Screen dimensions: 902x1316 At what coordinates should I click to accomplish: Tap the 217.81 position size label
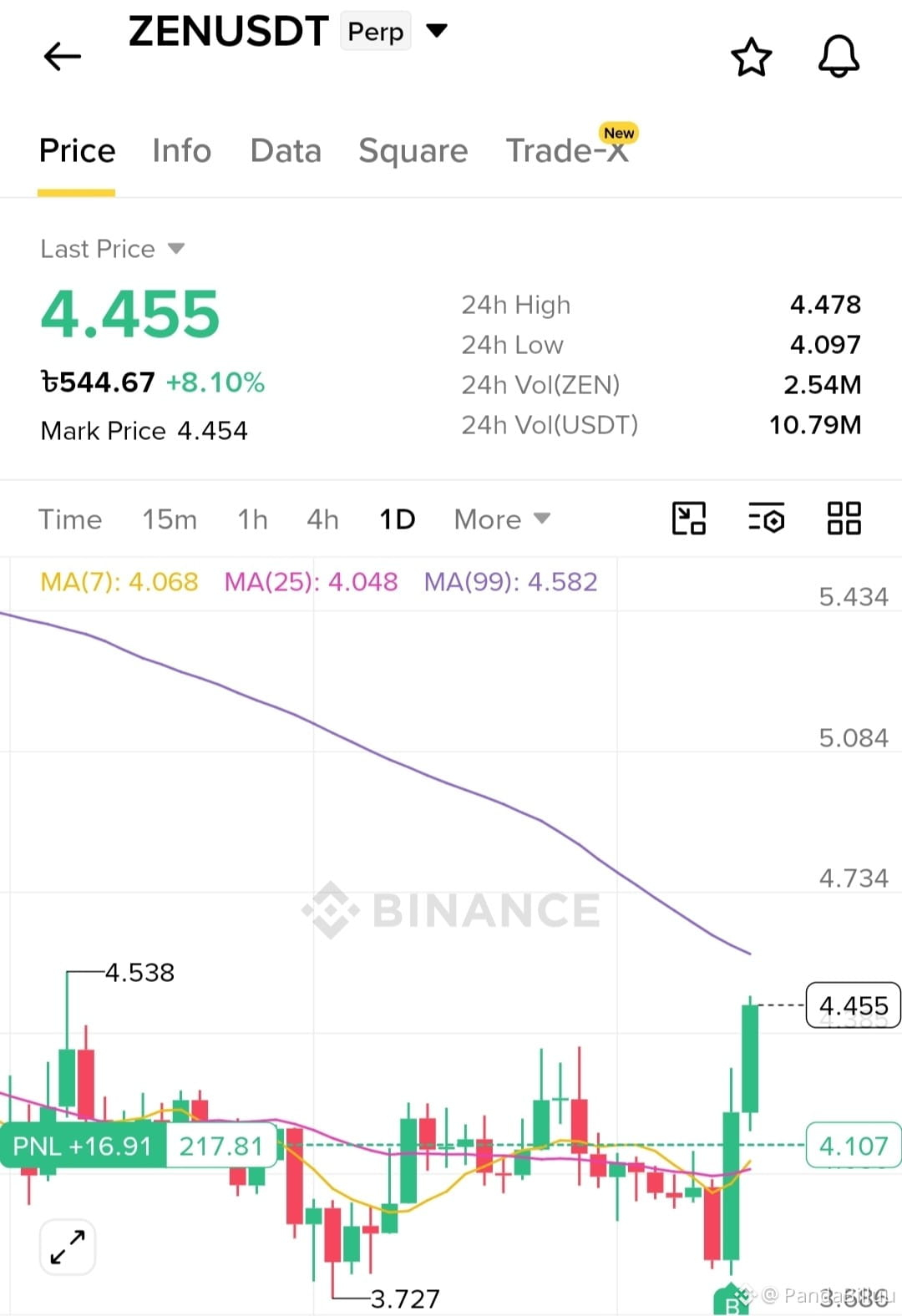click(220, 1146)
